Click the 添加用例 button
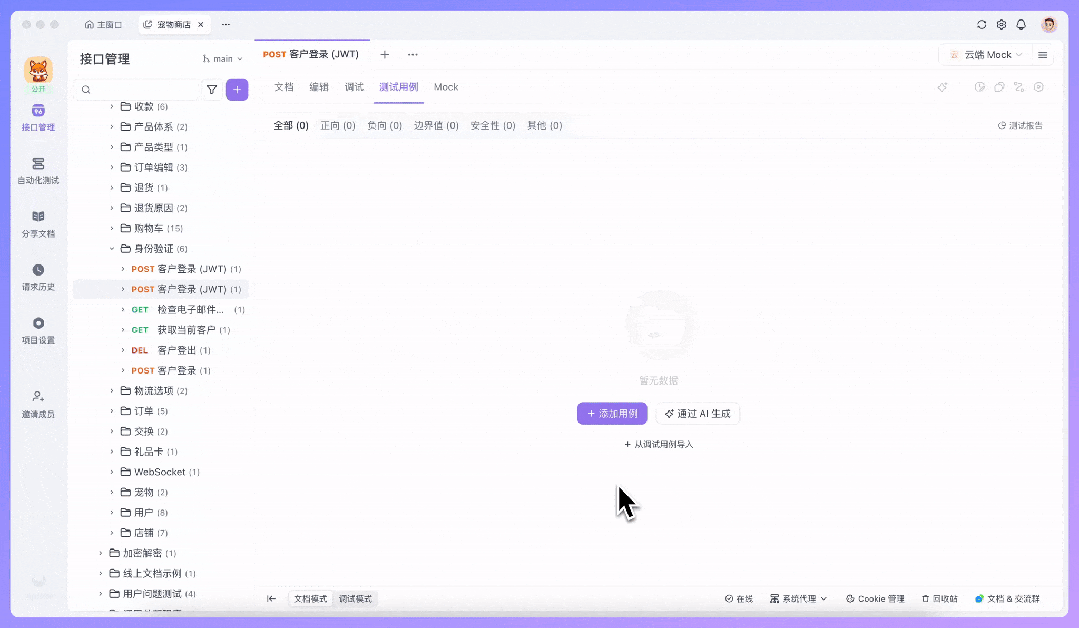 (x=611, y=413)
